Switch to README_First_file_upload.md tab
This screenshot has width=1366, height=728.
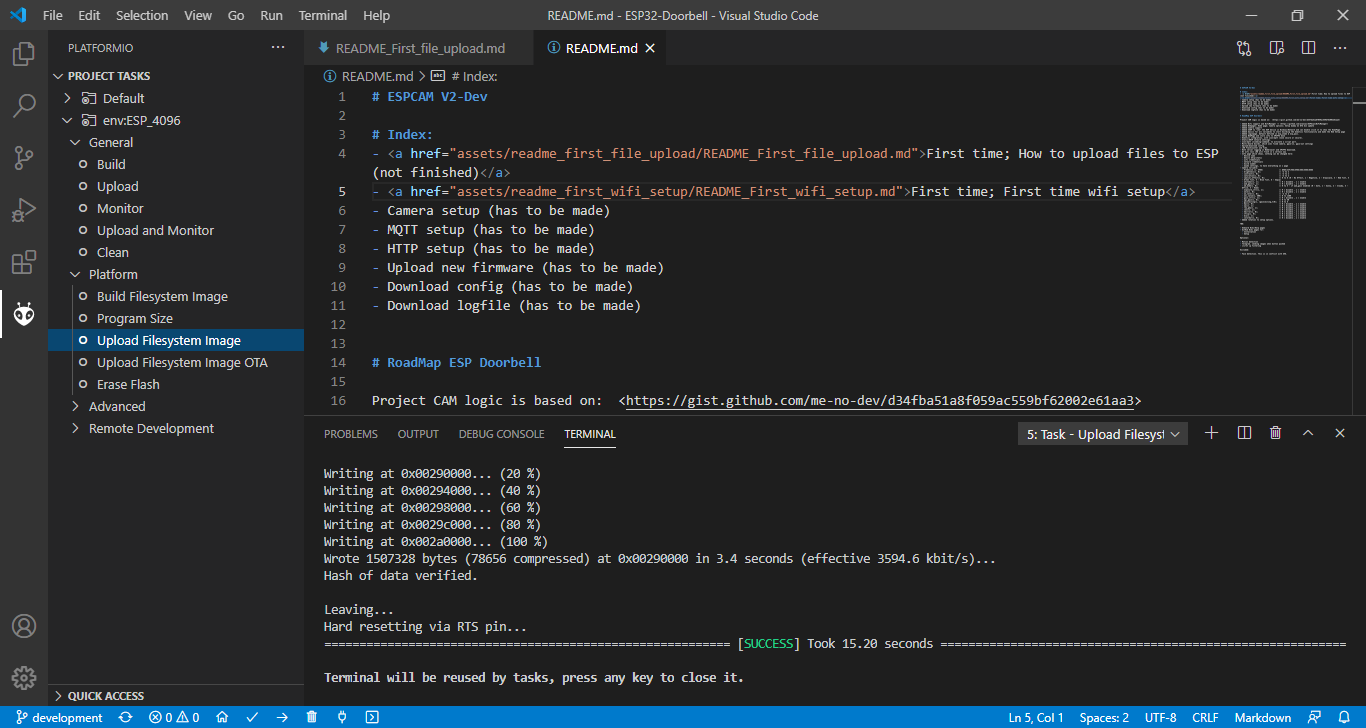click(419, 48)
